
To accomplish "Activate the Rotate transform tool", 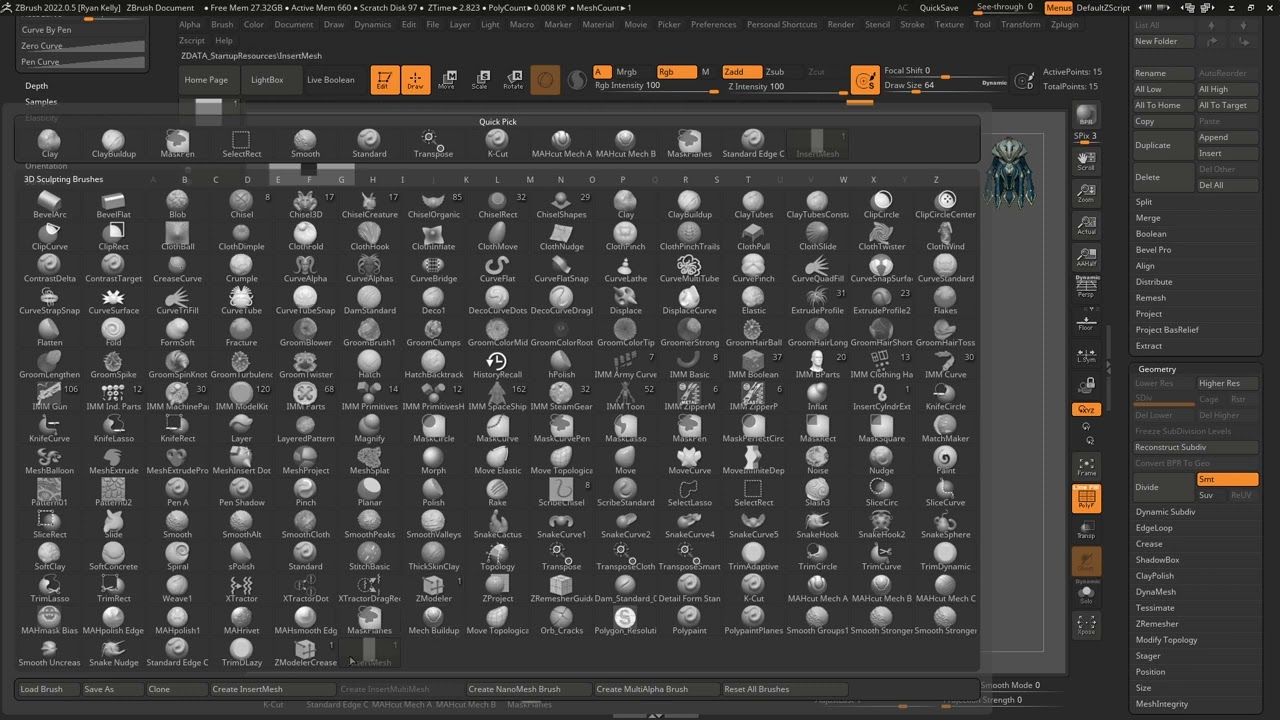I will [513, 79].
